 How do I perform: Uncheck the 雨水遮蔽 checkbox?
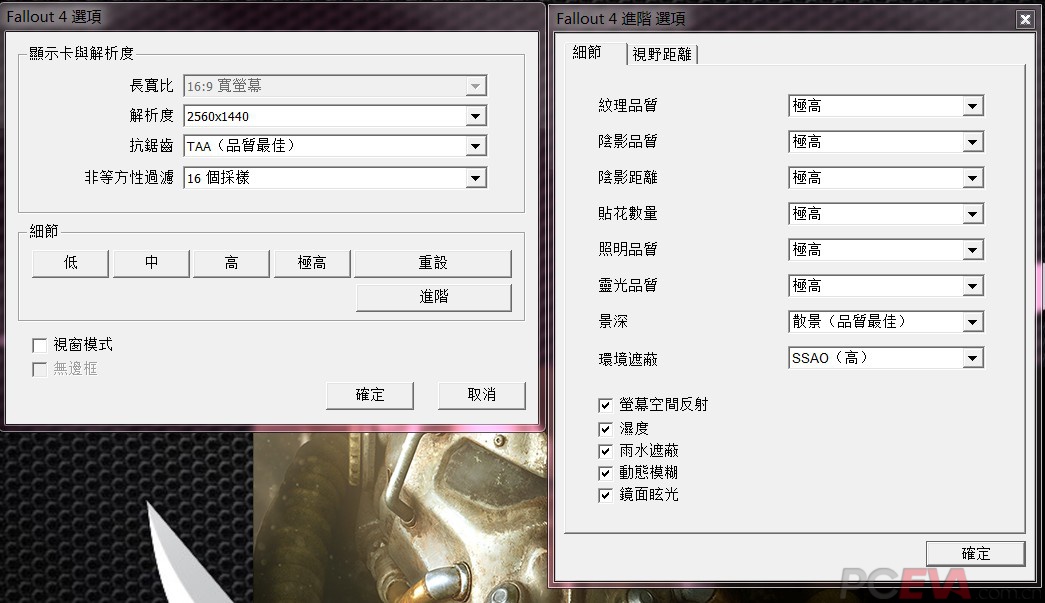[605, 451]
